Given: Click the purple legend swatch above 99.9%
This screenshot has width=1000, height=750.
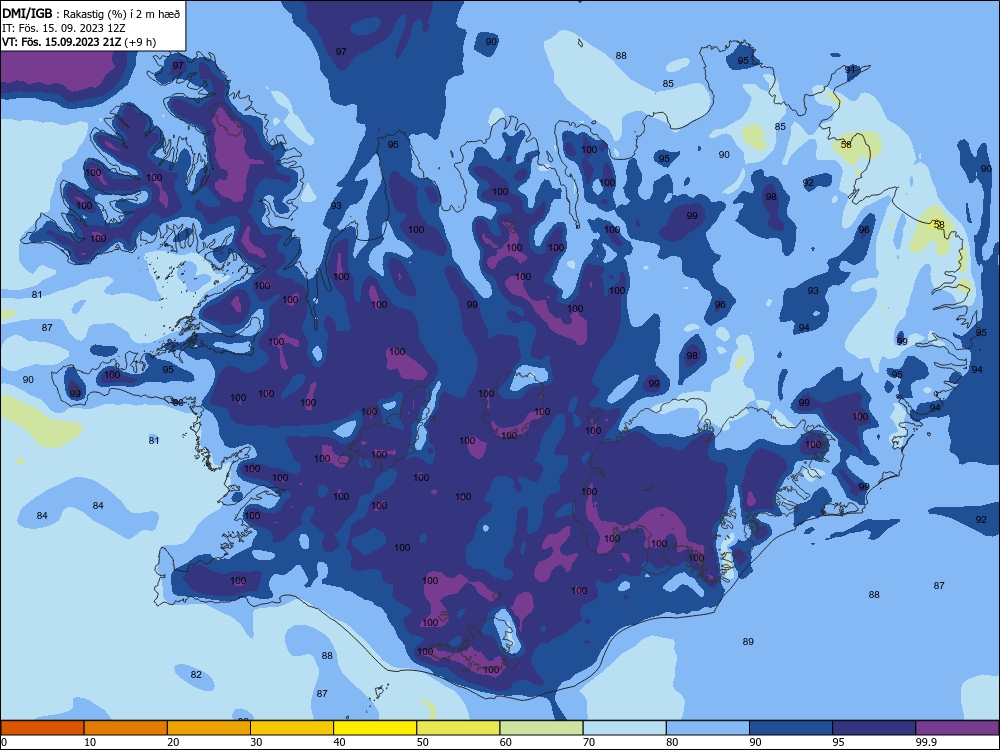Looking at the screenshot, I should pos(957,728).
